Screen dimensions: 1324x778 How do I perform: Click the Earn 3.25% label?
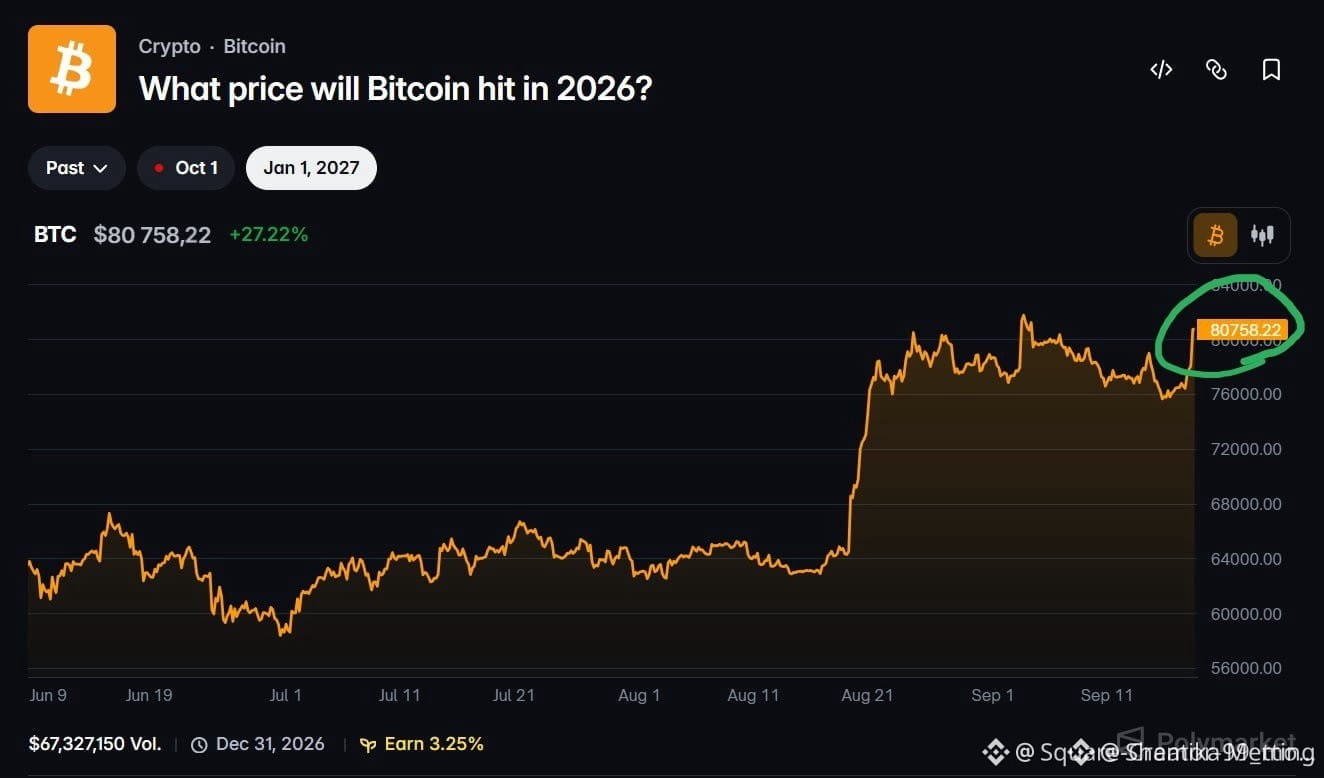[x=434, y=744]
